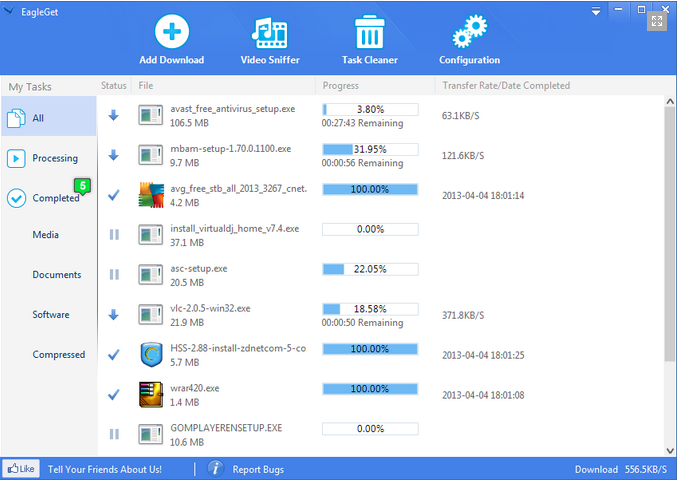Viewport: 678px width, 483px height.
Task: Open Configuration gears icon
Action: (469, 31)
